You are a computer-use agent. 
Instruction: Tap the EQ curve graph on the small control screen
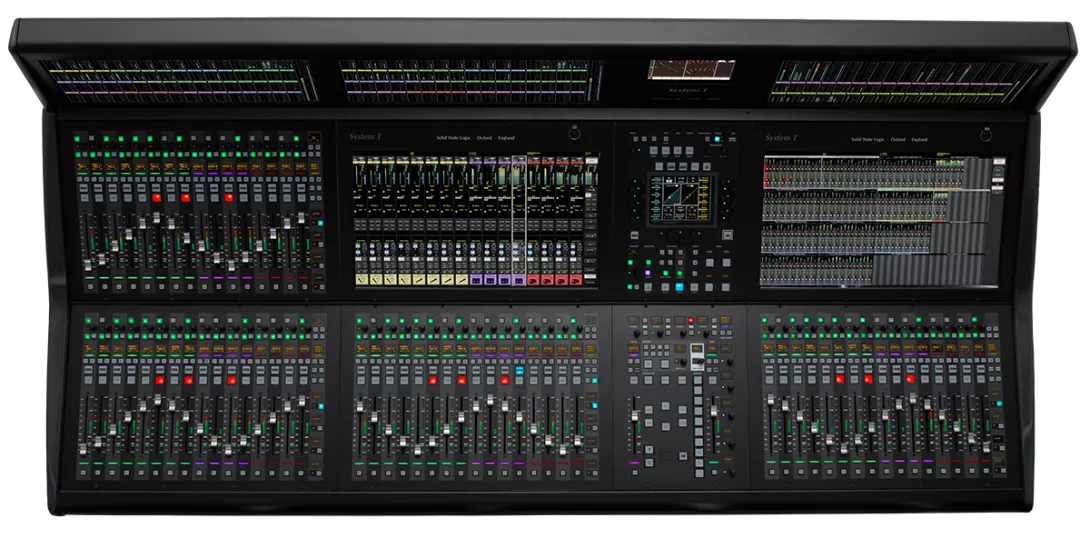[x=679, y=200]
